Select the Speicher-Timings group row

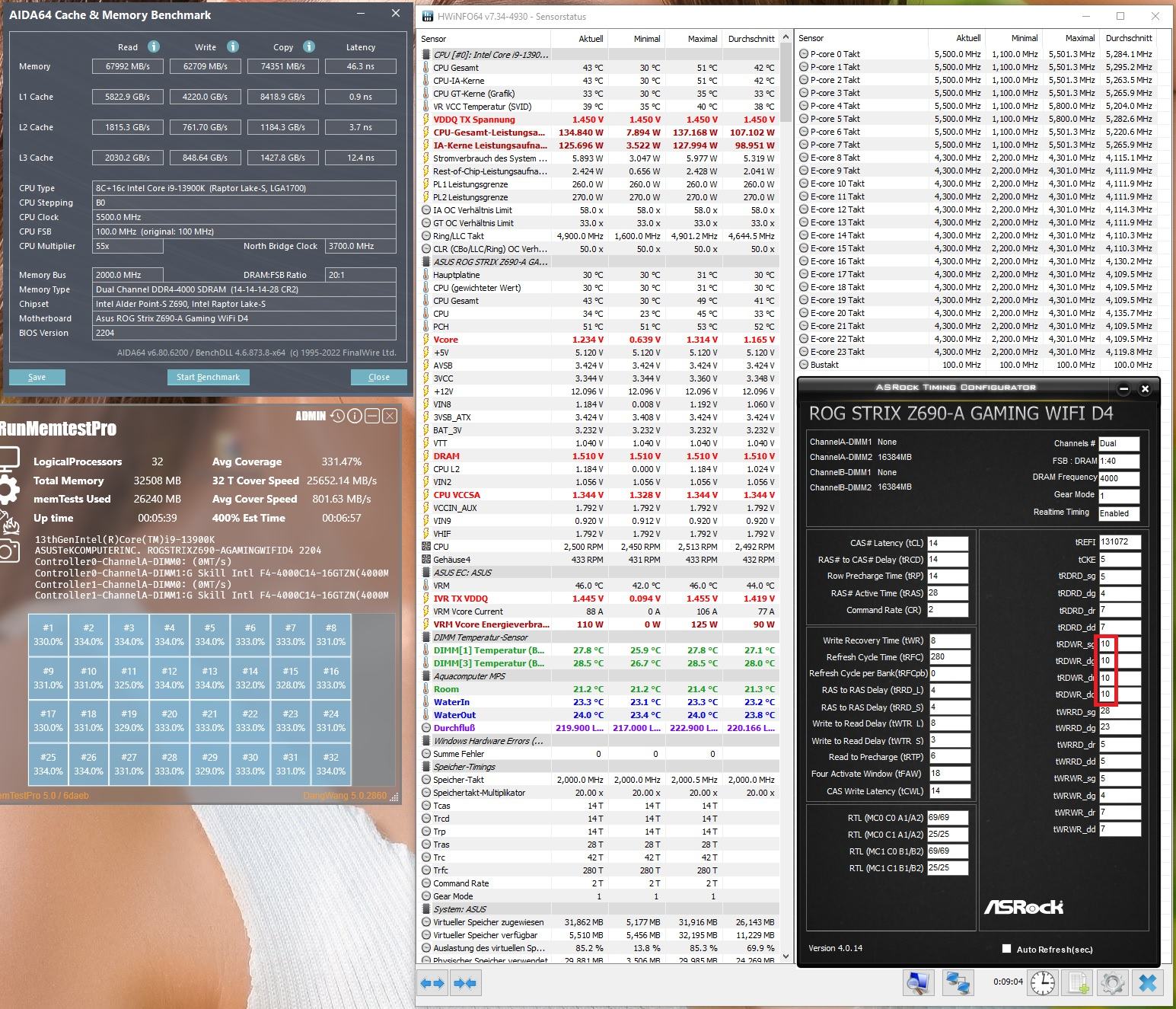(598, 767)
